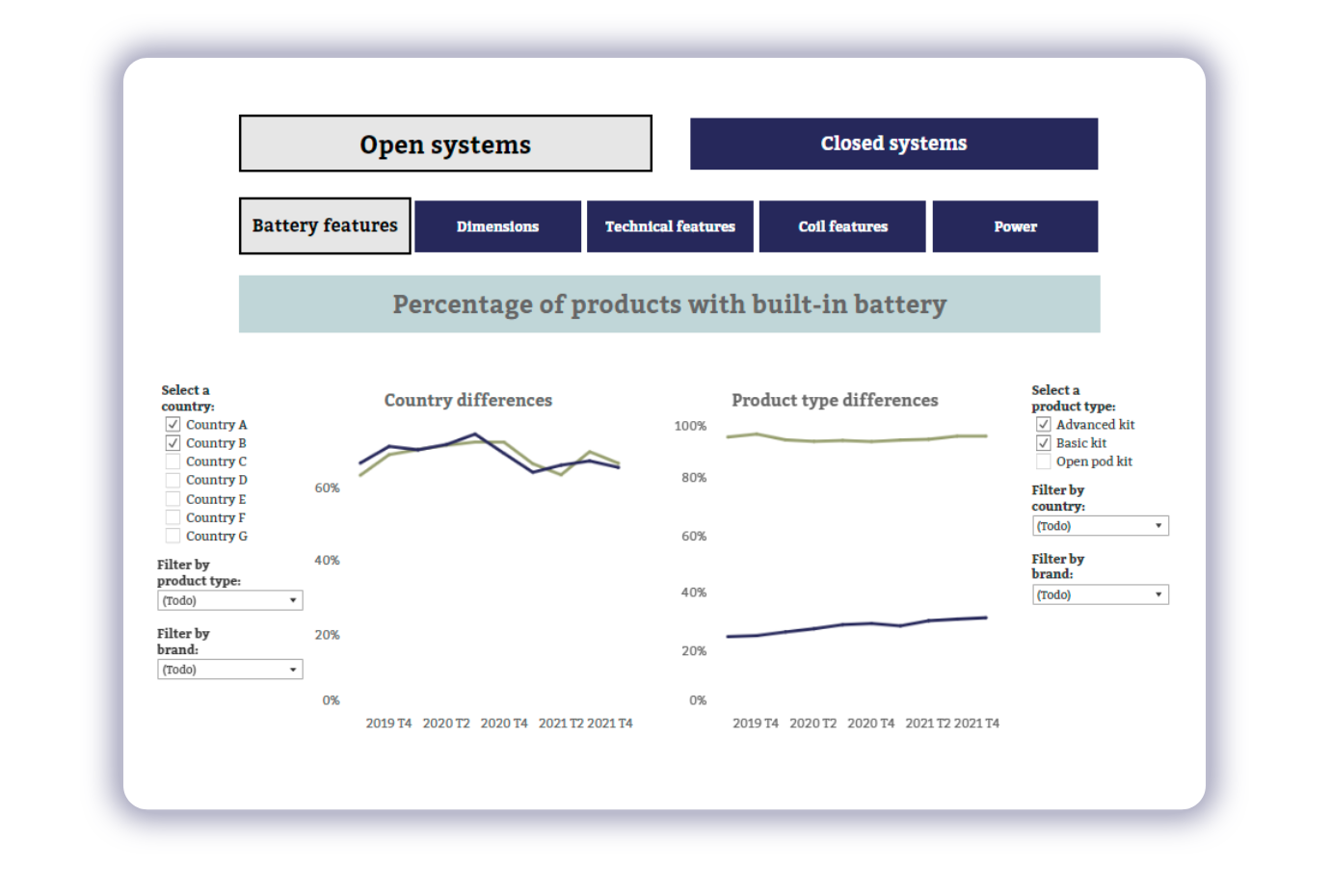Select the Open systems button
The width and height of the screenshot is (1331, 896).
[444, 144]
